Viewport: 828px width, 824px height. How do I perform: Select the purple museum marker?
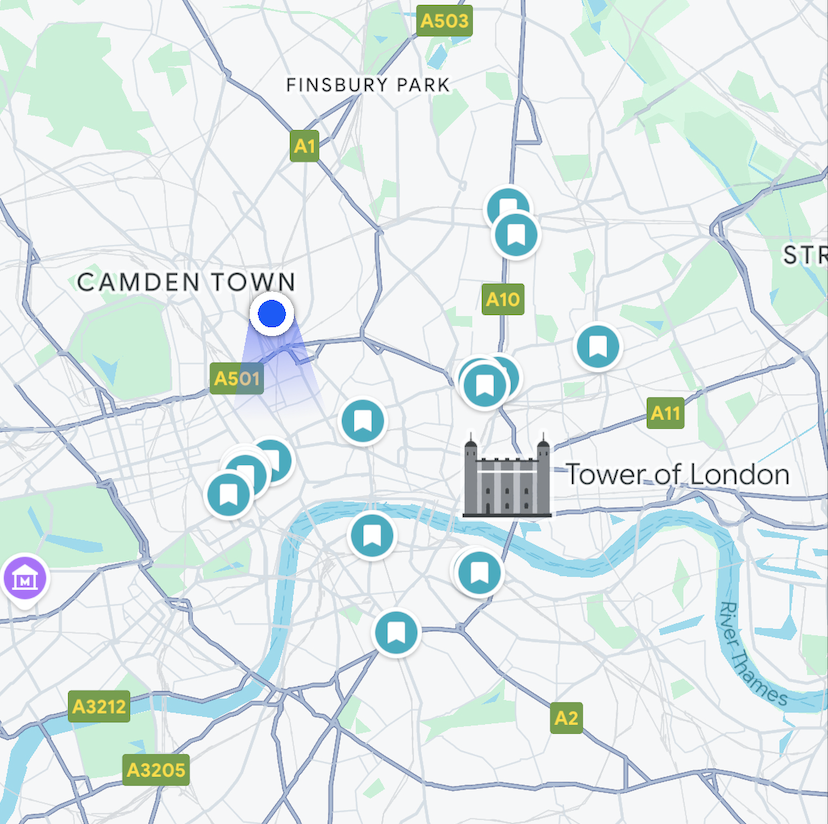(x=25, y=579)
